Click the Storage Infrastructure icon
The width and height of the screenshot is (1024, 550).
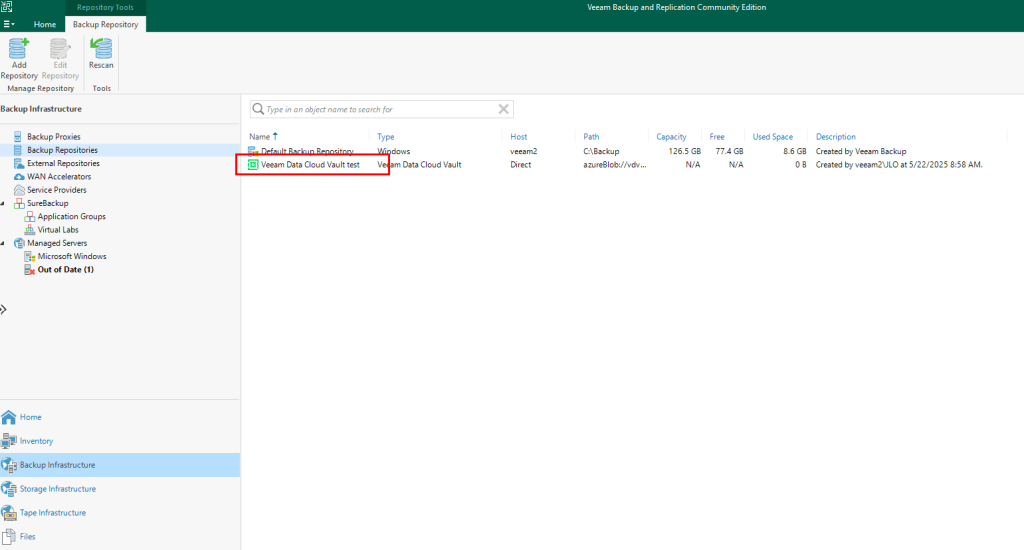coord(8,489)
